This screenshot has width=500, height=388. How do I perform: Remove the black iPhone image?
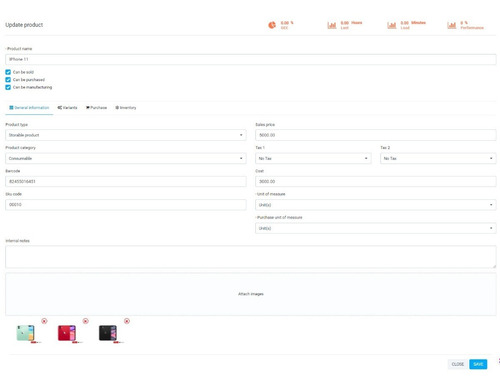pyautogui.click(x=127, y=321)
